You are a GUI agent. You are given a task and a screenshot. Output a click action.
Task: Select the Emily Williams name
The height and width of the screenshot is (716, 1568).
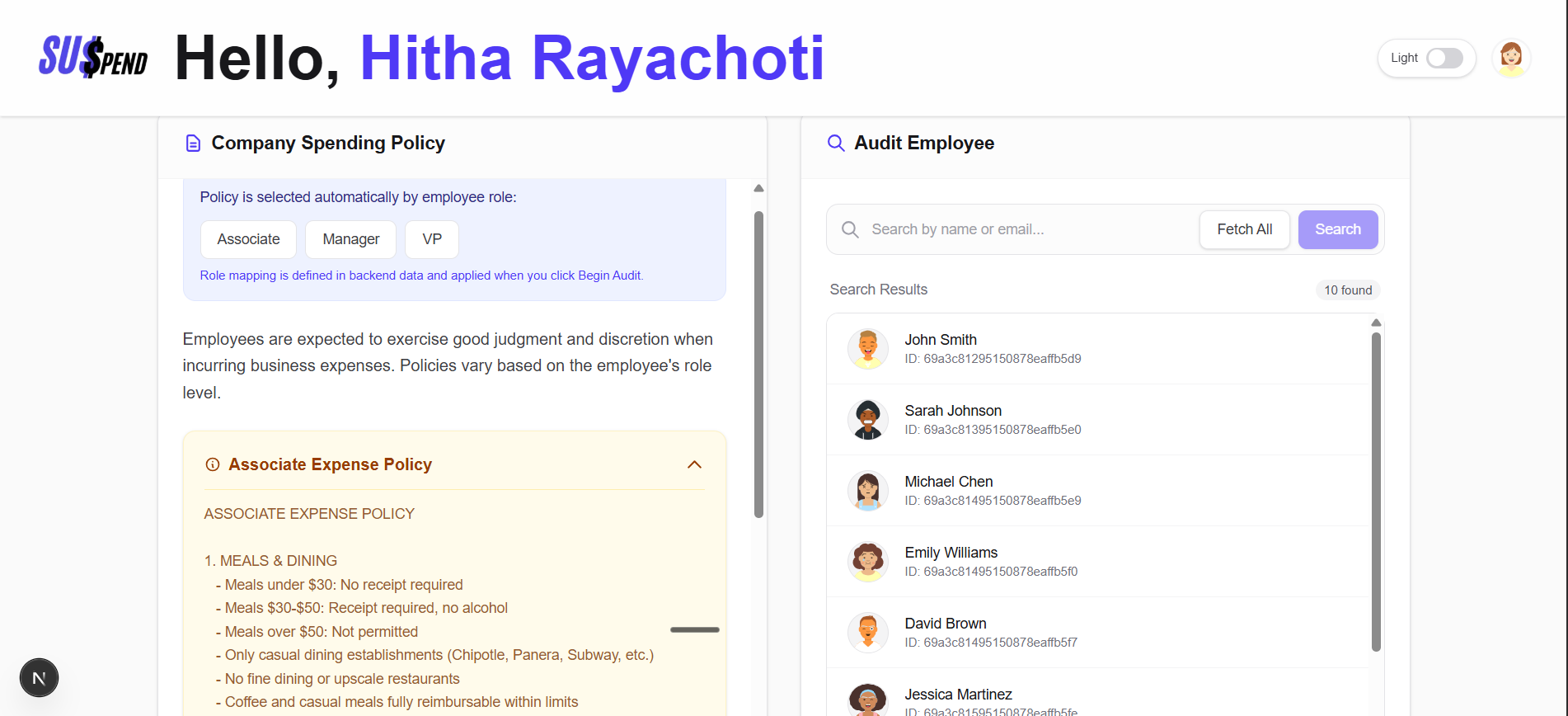click(951, 553)
